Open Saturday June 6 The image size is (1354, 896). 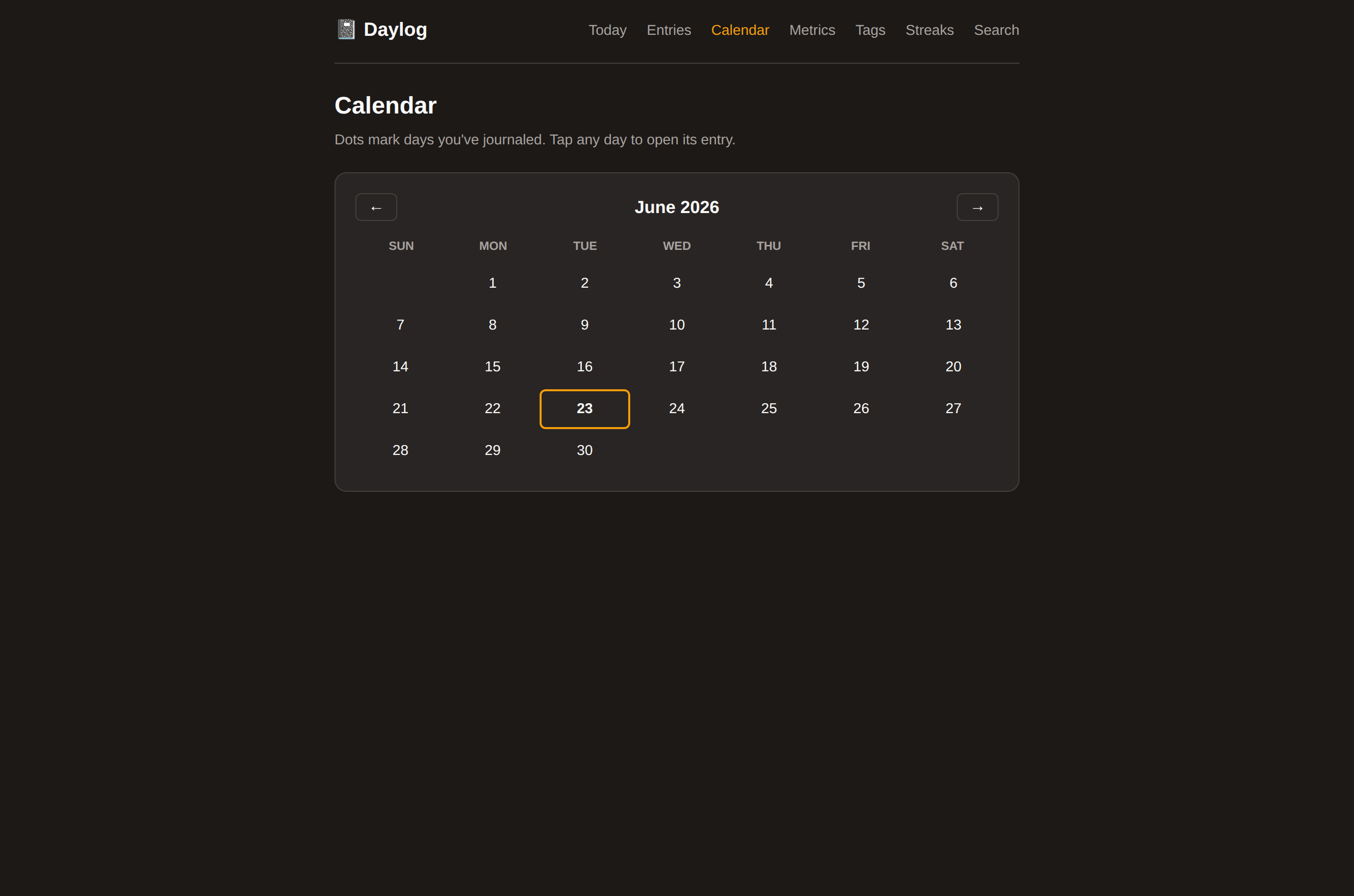(953, 283)
